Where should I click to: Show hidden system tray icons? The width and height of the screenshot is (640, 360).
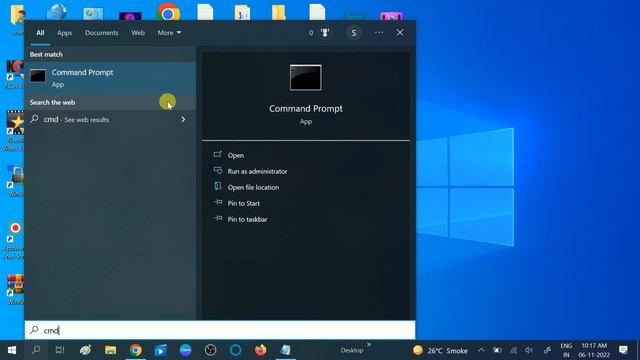(481, 350)
